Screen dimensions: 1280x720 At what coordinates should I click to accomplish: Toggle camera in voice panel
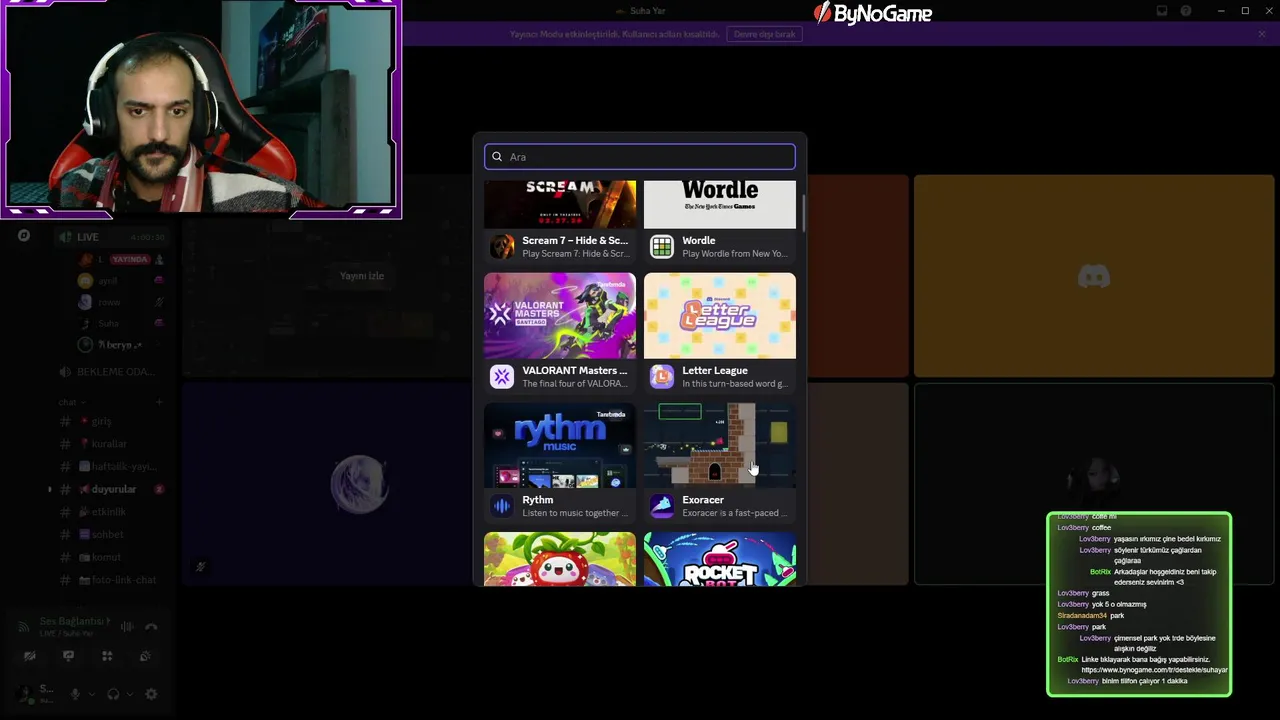(30, 656)
